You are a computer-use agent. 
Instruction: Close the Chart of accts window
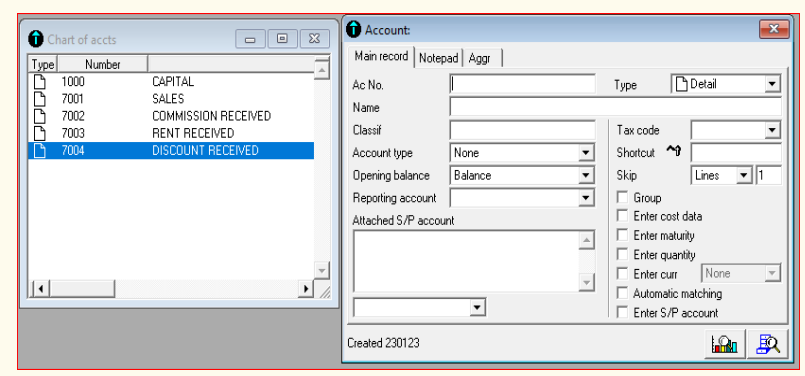pyautogui.click(x=315, y=39)
